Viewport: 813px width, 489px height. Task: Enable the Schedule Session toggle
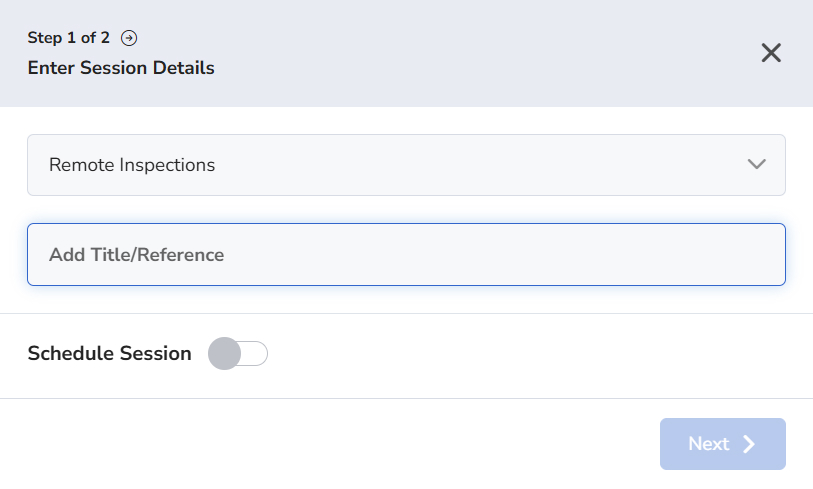click(238, 353)
